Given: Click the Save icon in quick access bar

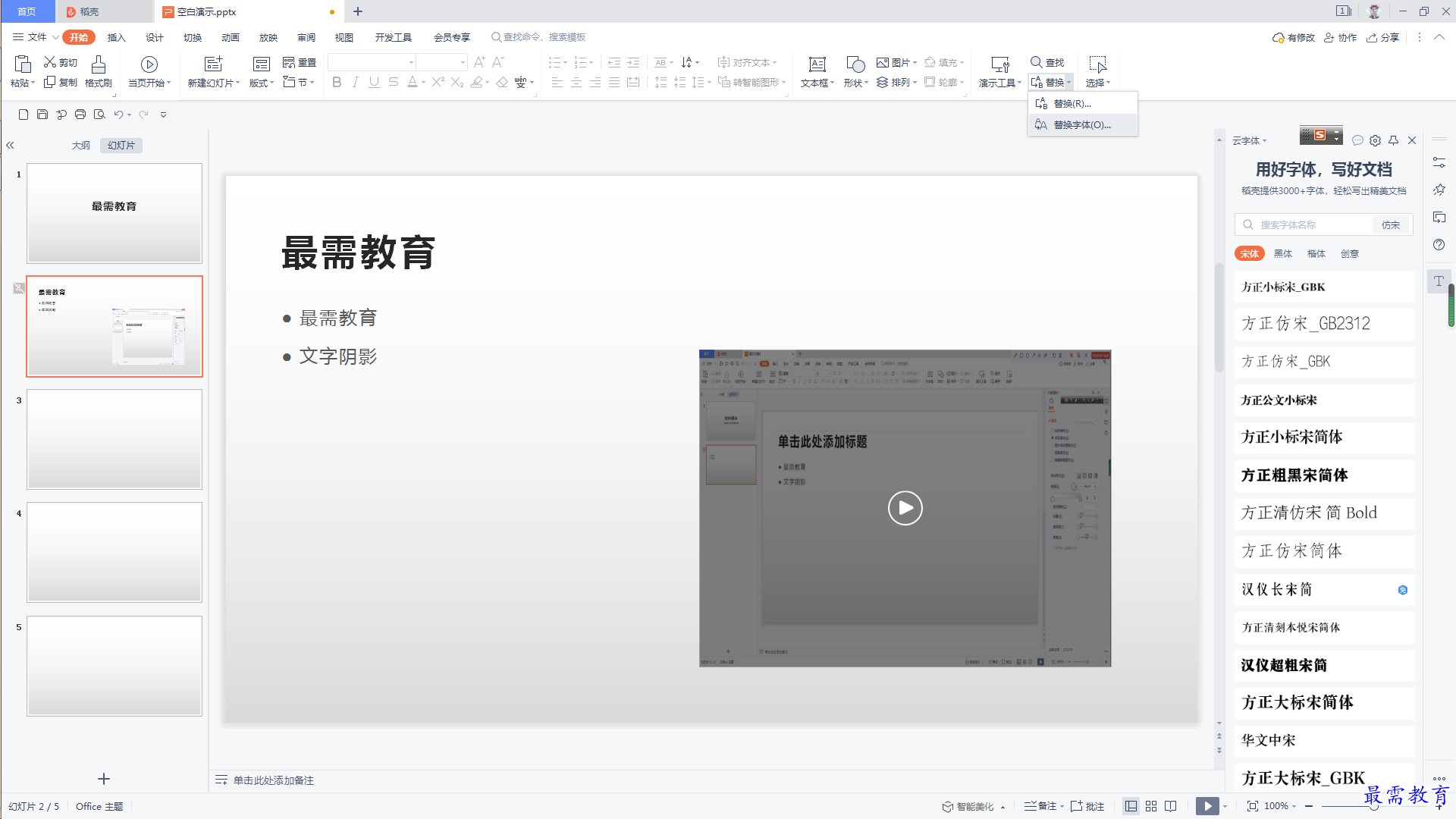Looking at the screenshot, I should click(x=42, y=115).
